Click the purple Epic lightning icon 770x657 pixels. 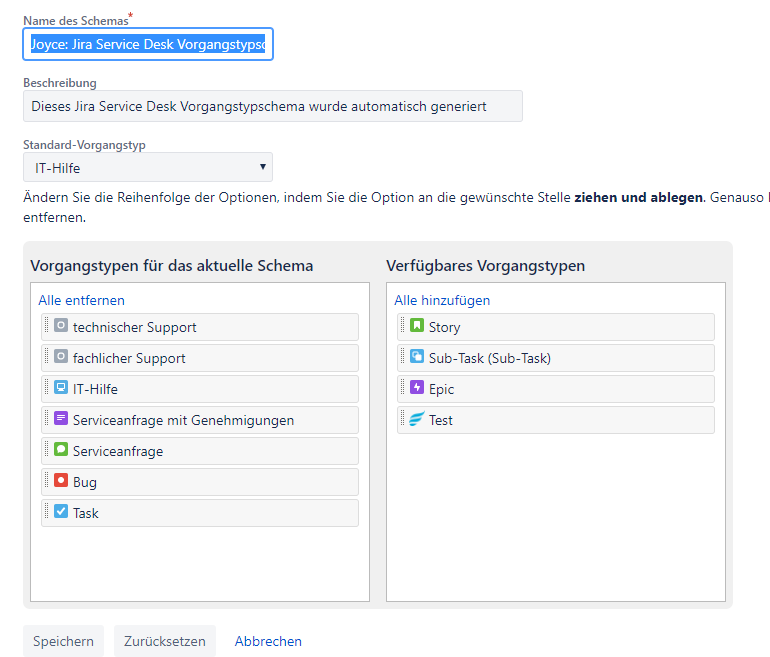[417, 387]
